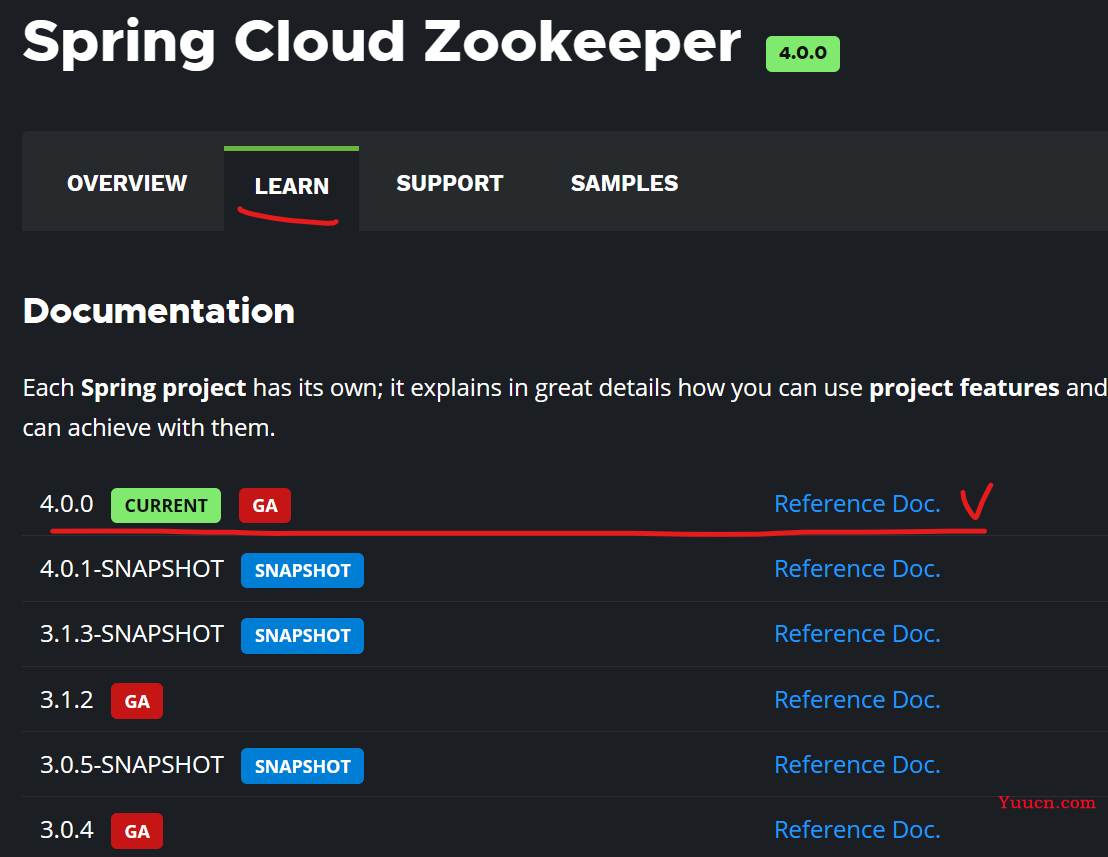Click the SNAPSHOT badge for 3.0.5-SNAPSHOT

click(x=302, y=766)
